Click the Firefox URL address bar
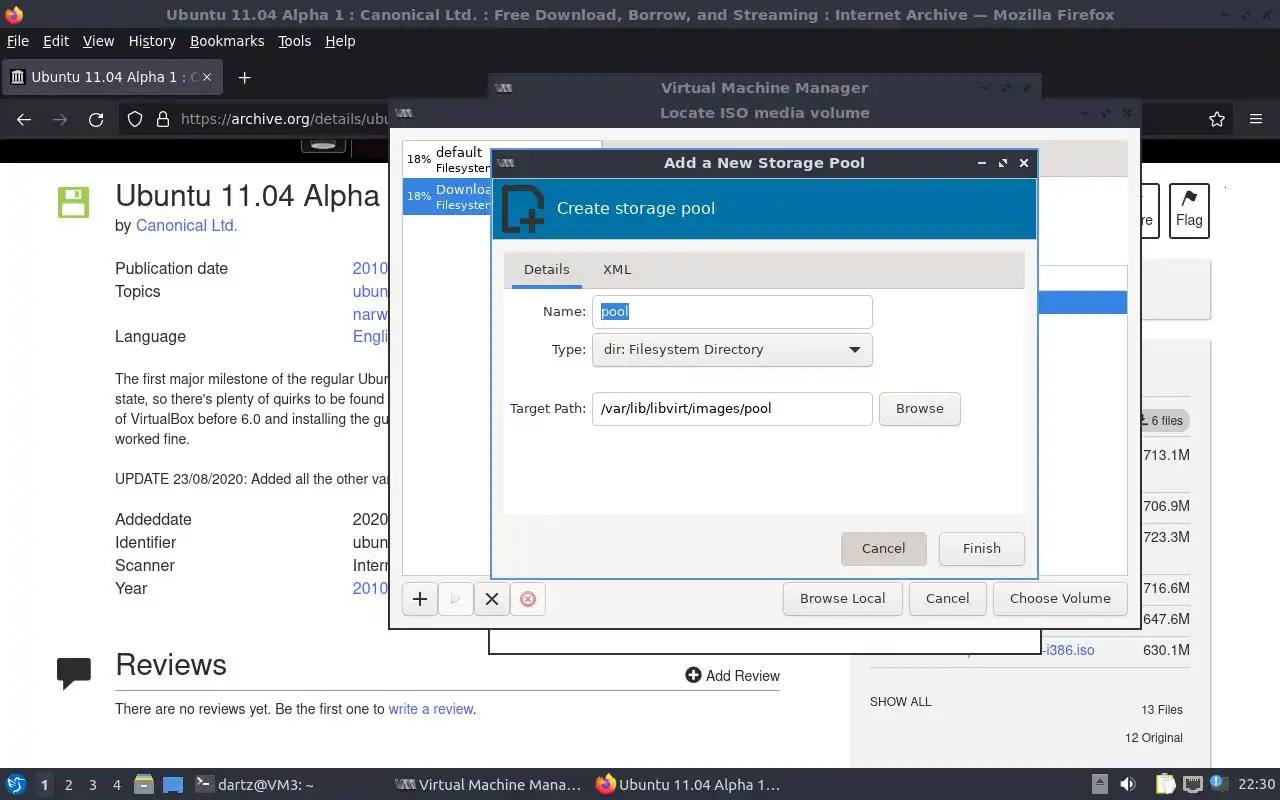 (285, 119)
